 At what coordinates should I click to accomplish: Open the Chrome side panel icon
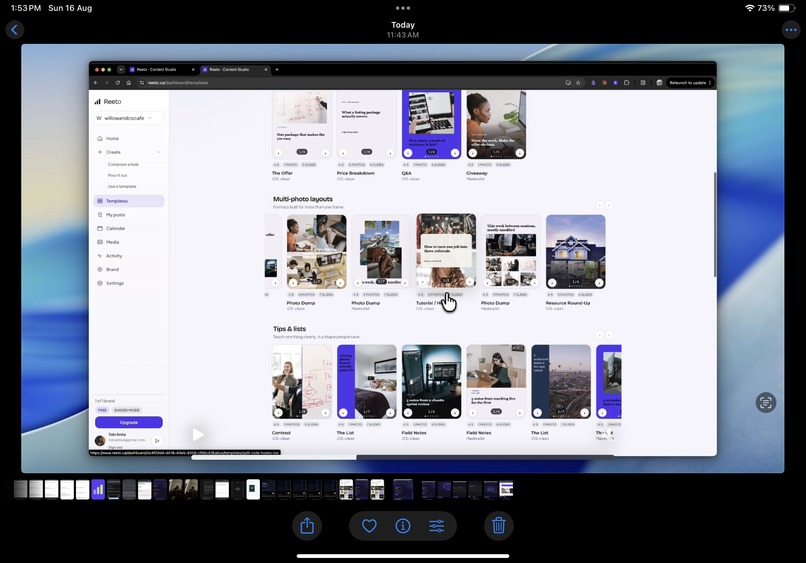click(643, 82)
